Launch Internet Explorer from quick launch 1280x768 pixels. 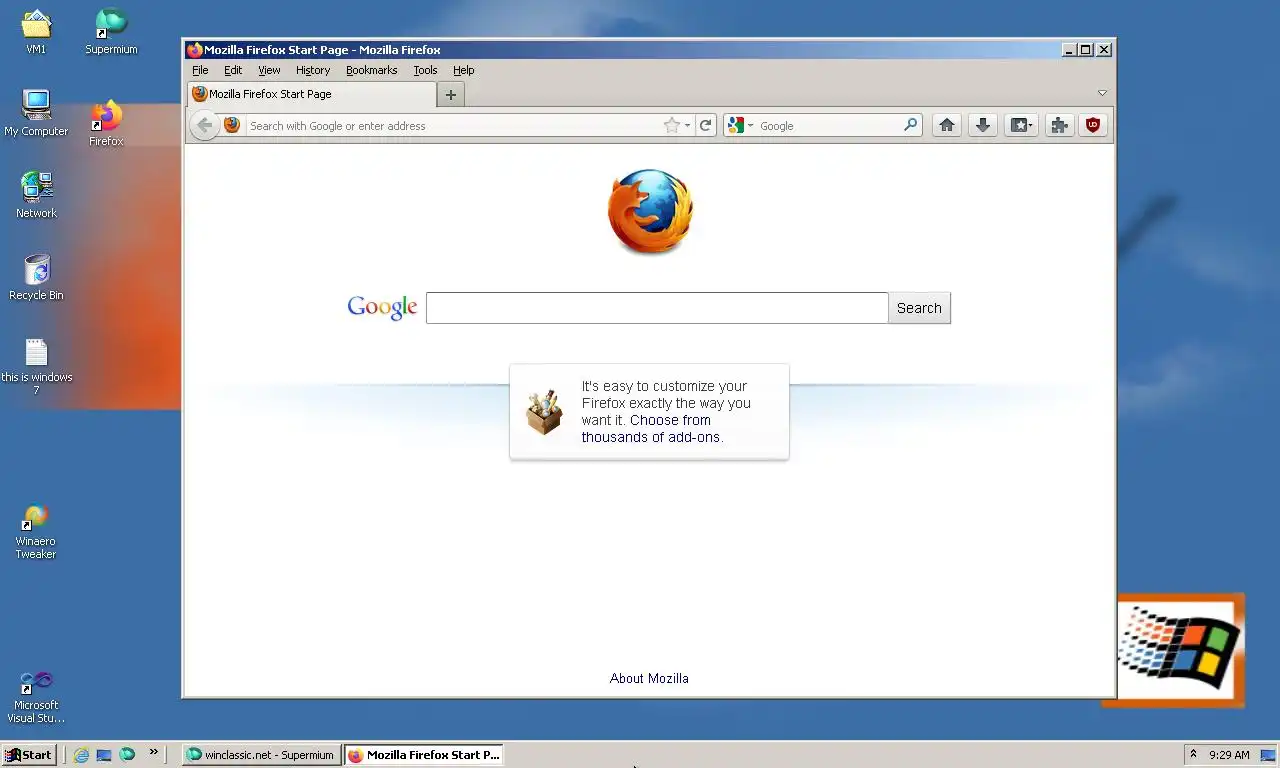click(81, 755)
